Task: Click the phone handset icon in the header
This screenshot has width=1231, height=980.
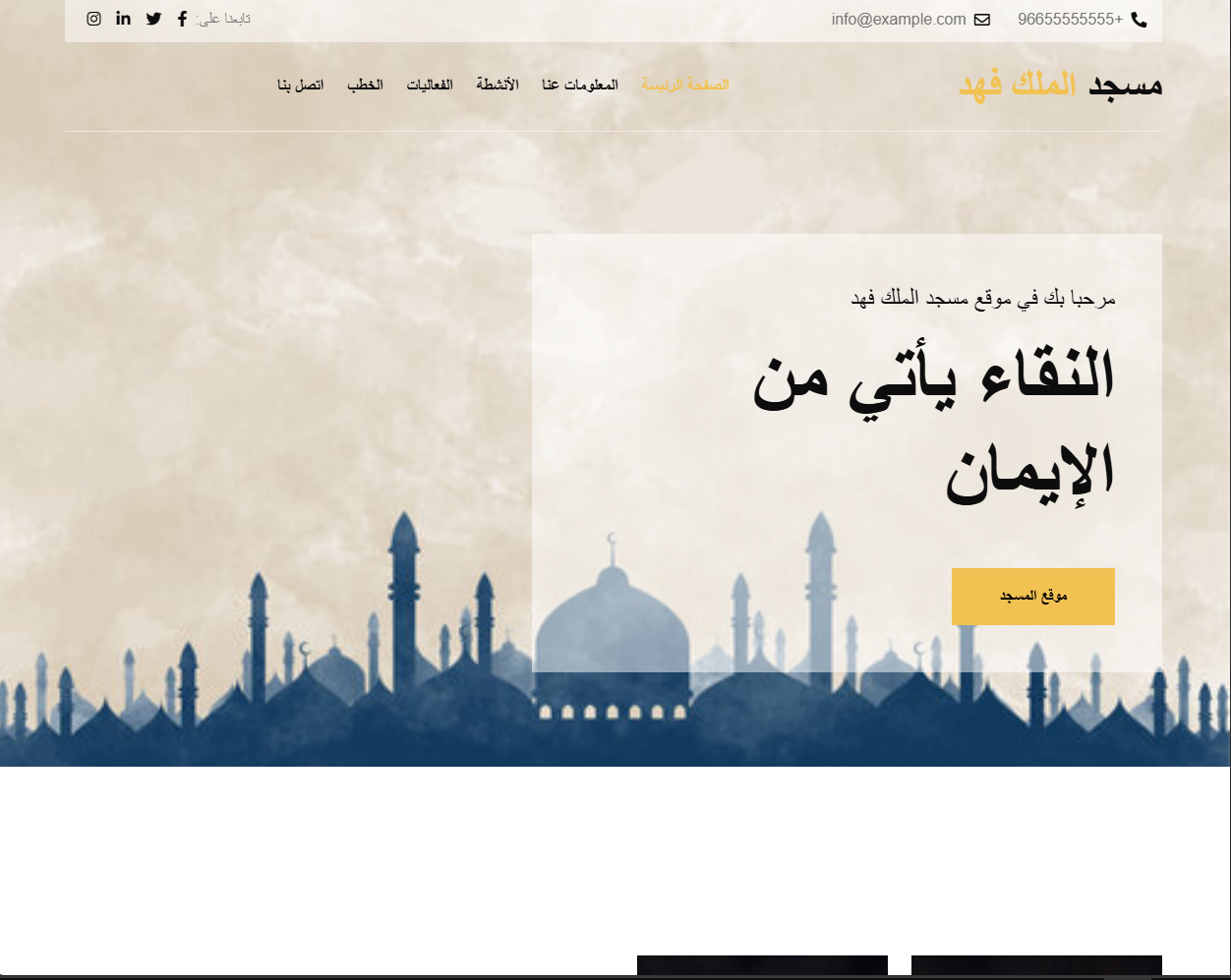Action: coord(1138,19)
